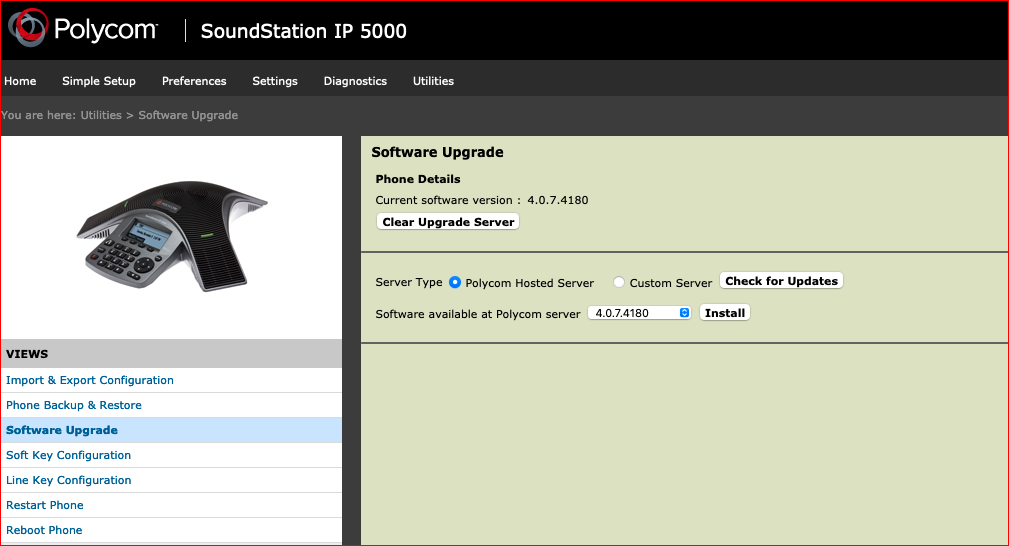Open the Home menu
Image resolution: width=1009 pixels, height=546 pixels.
coord(20,81)
